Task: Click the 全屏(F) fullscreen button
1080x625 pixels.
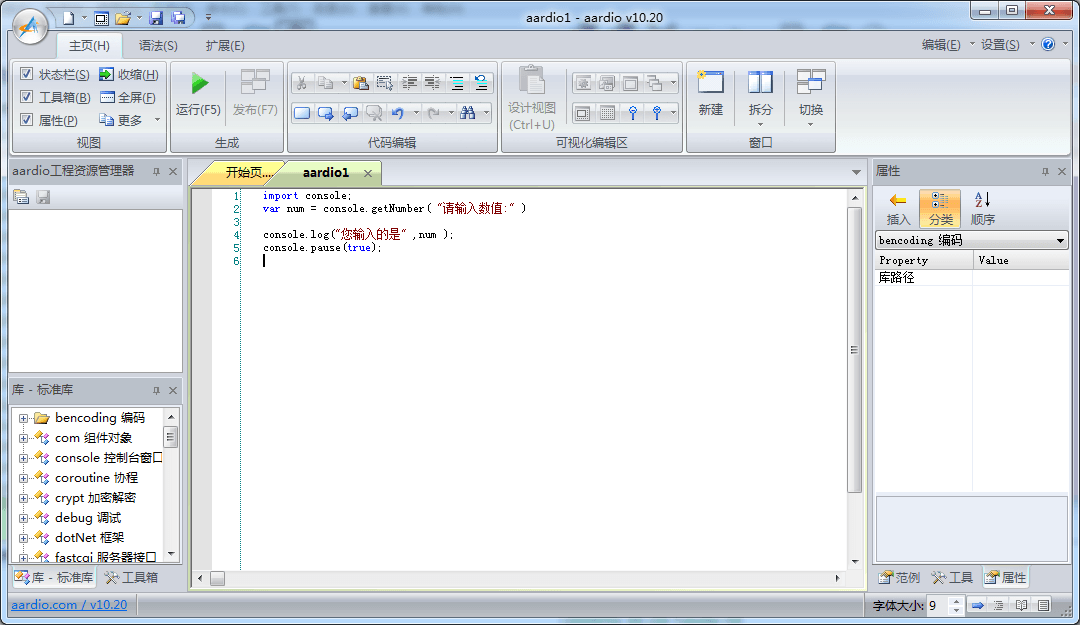Action: coord(128,98)
